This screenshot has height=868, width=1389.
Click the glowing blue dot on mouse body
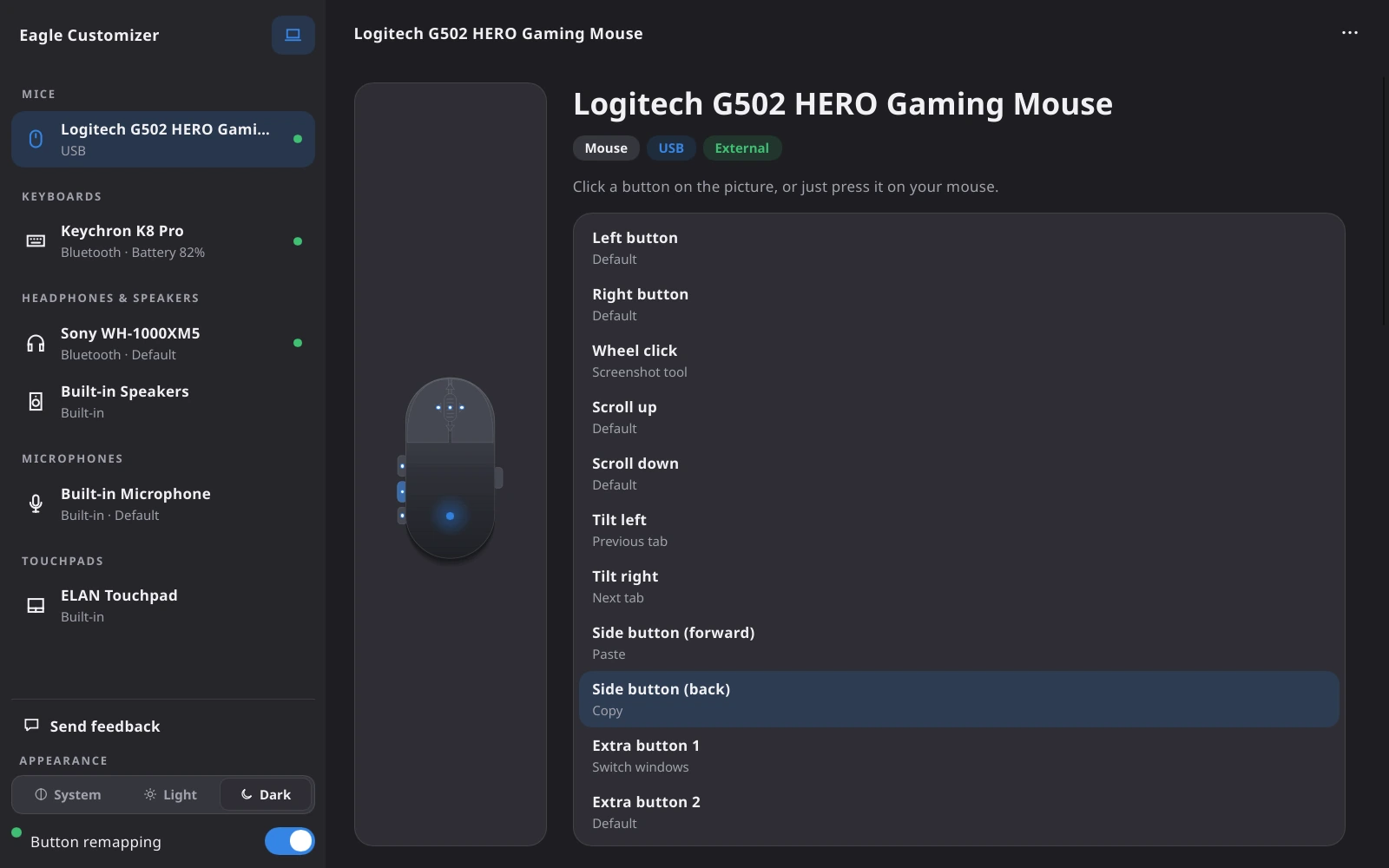click(x=450, y=516)
